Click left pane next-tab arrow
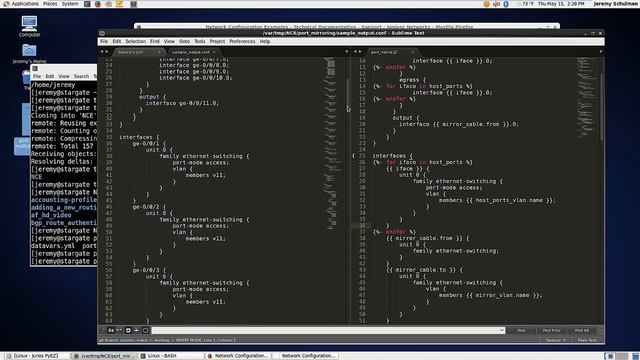This screenshot has width=640, height=360. [x=107, y=52]
